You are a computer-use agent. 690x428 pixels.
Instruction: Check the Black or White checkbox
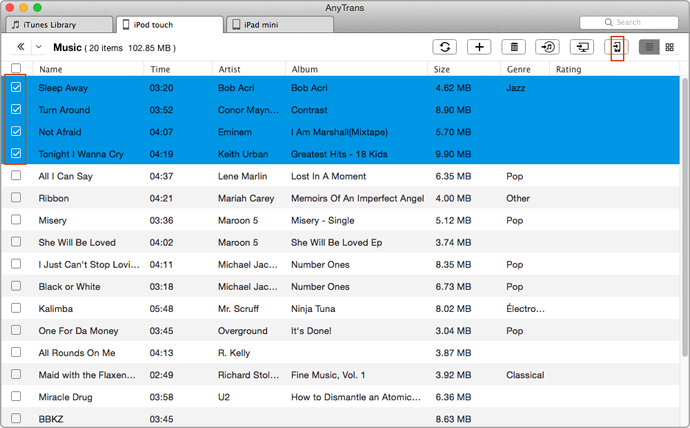coord(16,286)
